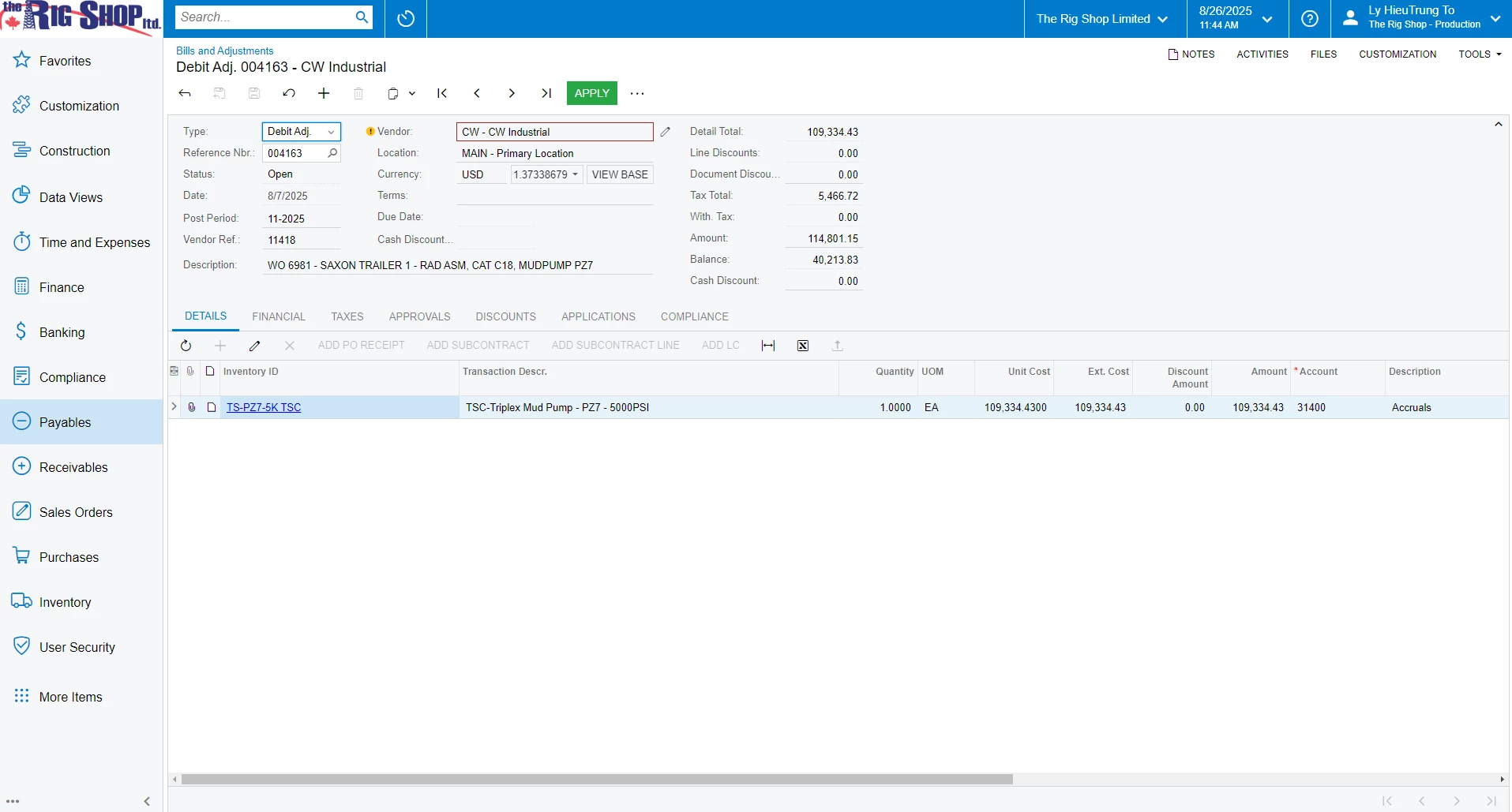The width and height of the screenshot is (1512, 812).
Task: Click the Undo icon in toolbar
Action: 289,93
